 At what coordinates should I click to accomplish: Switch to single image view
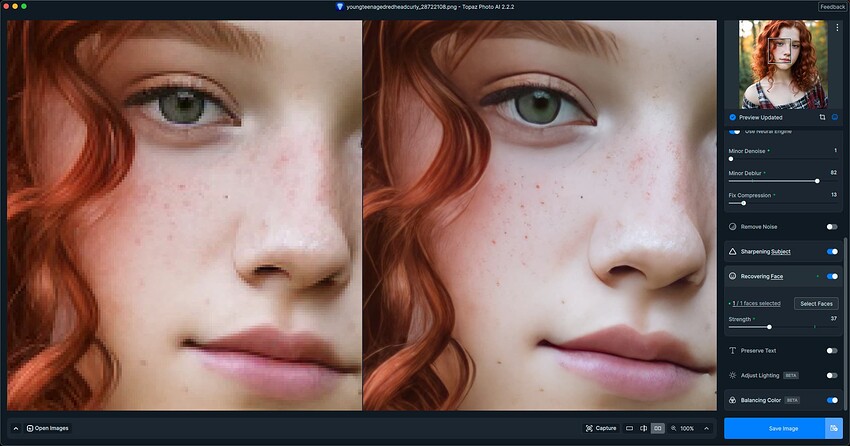628,428
